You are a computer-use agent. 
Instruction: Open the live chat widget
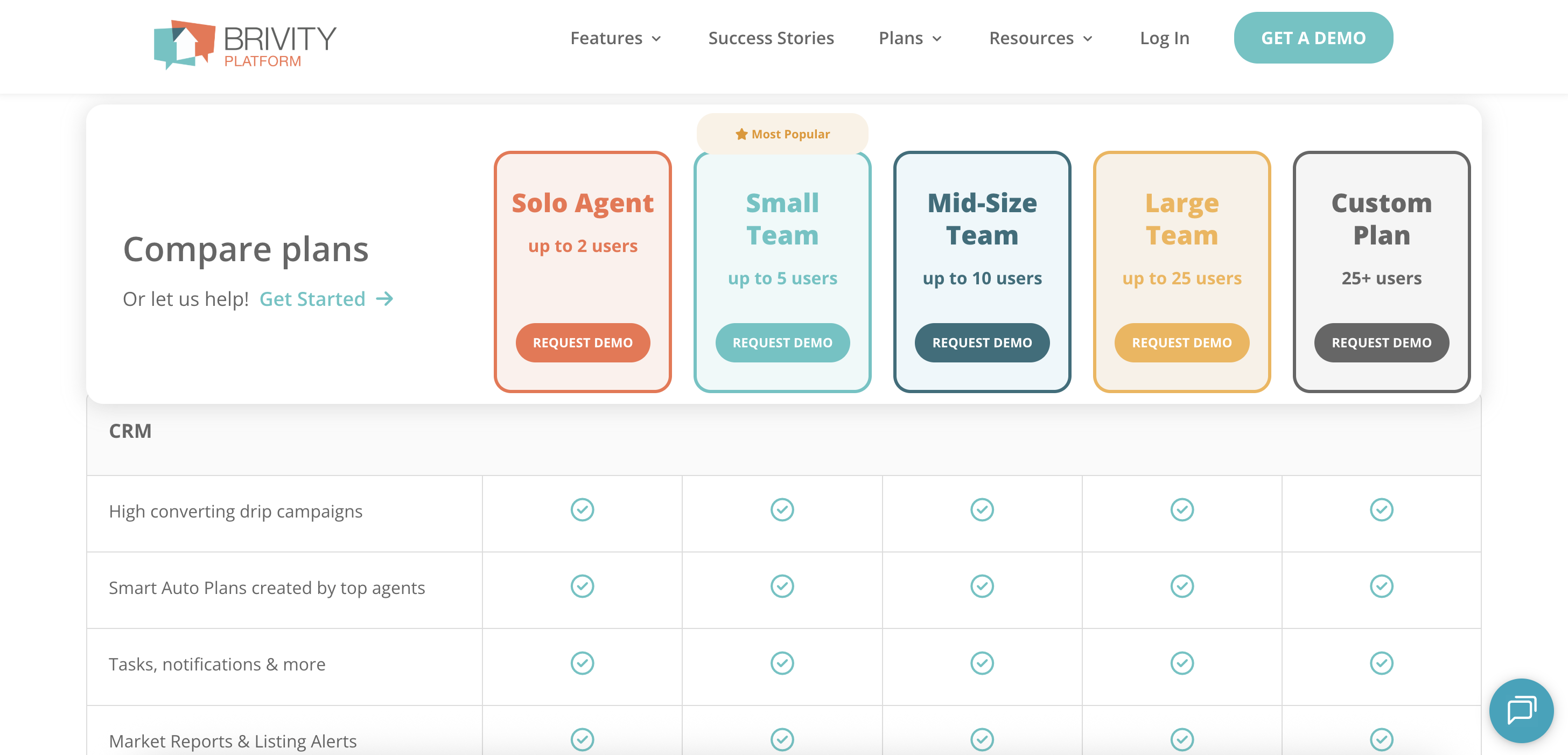tap(1521, 710)
